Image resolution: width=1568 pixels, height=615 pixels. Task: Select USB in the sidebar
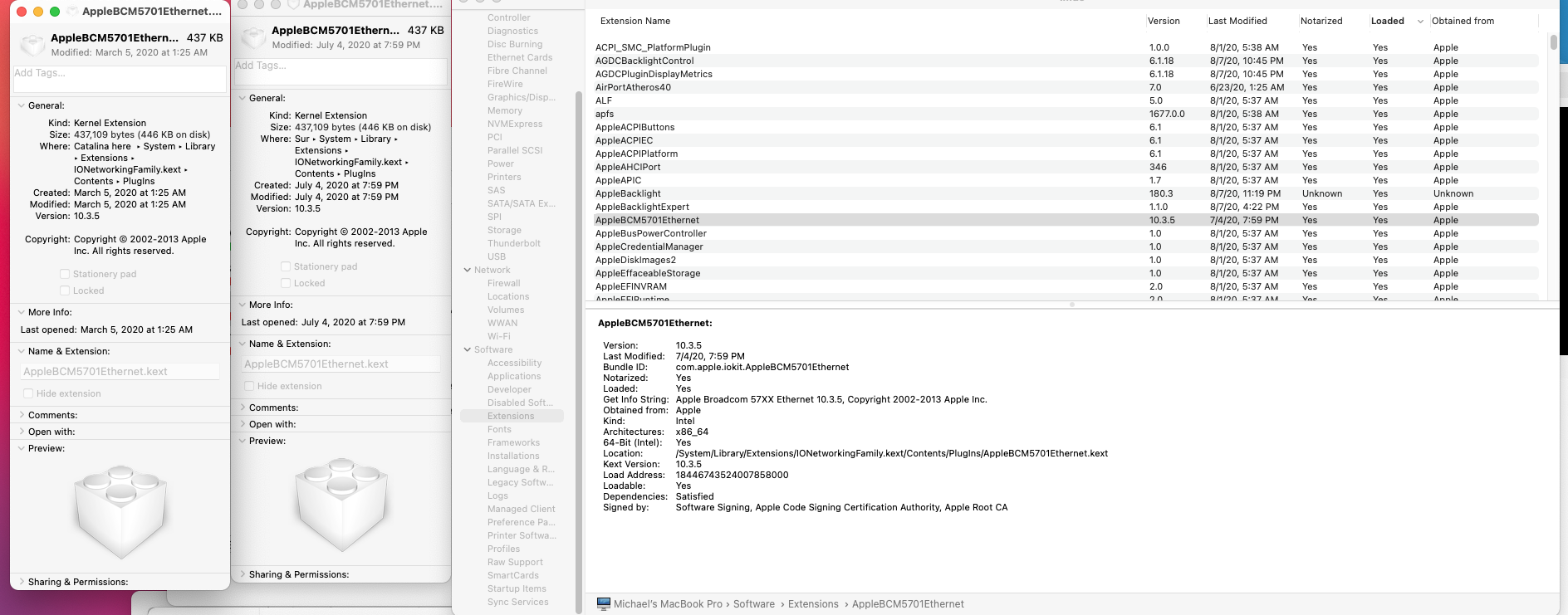(496, 256)
